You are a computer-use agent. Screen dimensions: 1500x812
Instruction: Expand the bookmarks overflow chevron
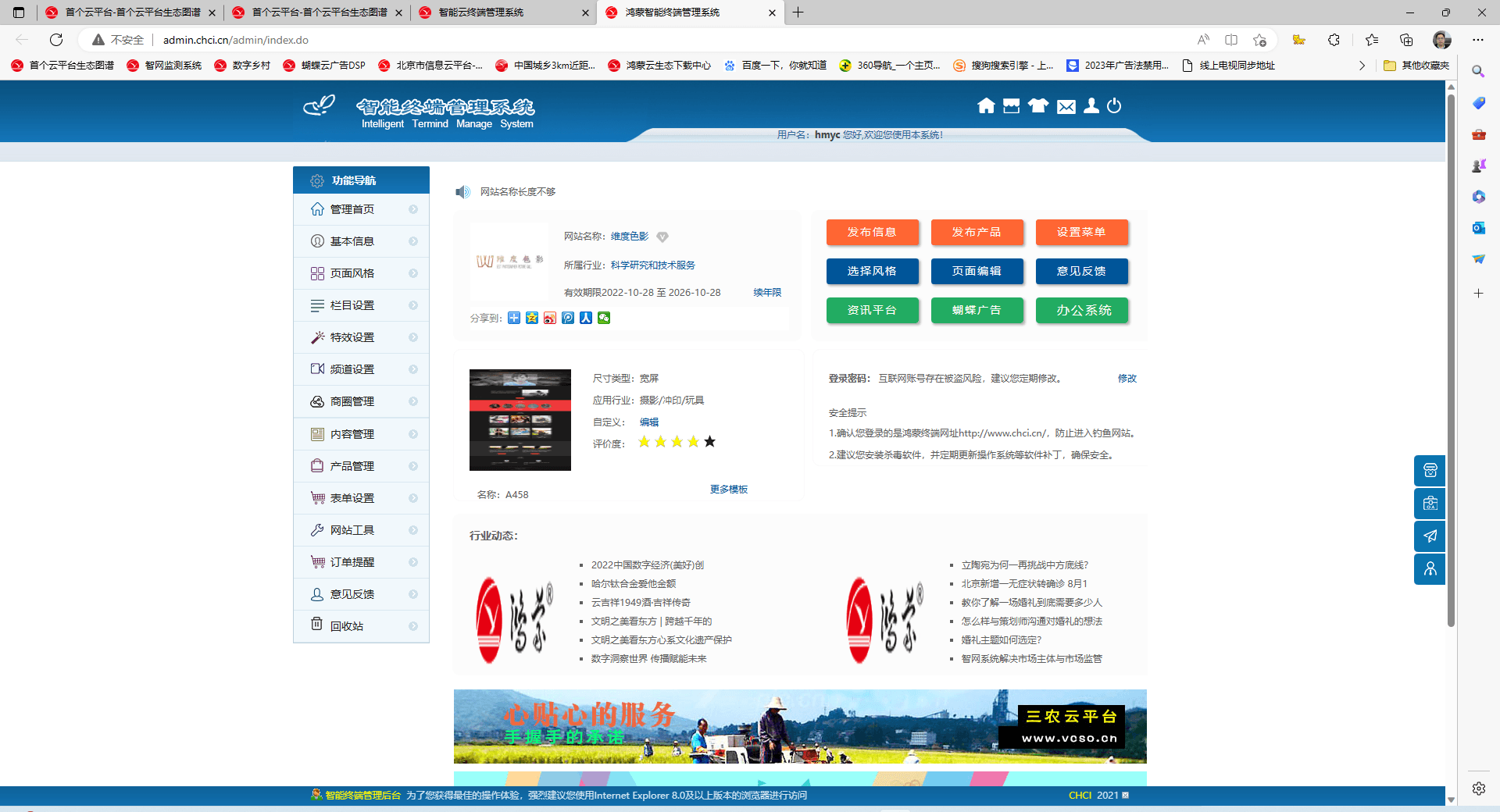pos(1362,66)
